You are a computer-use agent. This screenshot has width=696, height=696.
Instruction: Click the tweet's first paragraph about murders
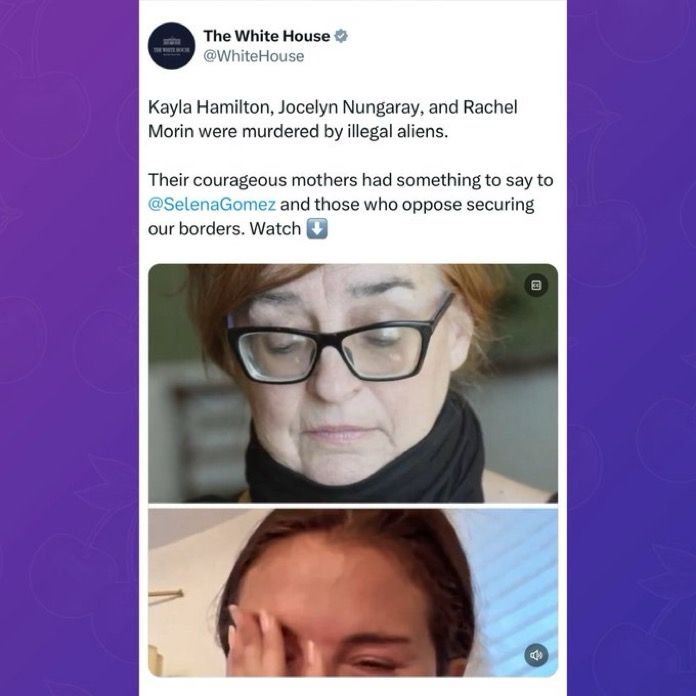click(332, 119)
